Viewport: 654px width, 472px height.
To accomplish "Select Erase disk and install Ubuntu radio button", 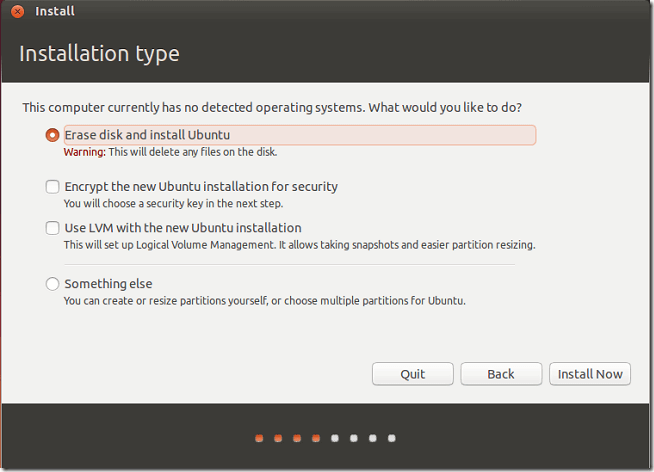I will [52, 135].
